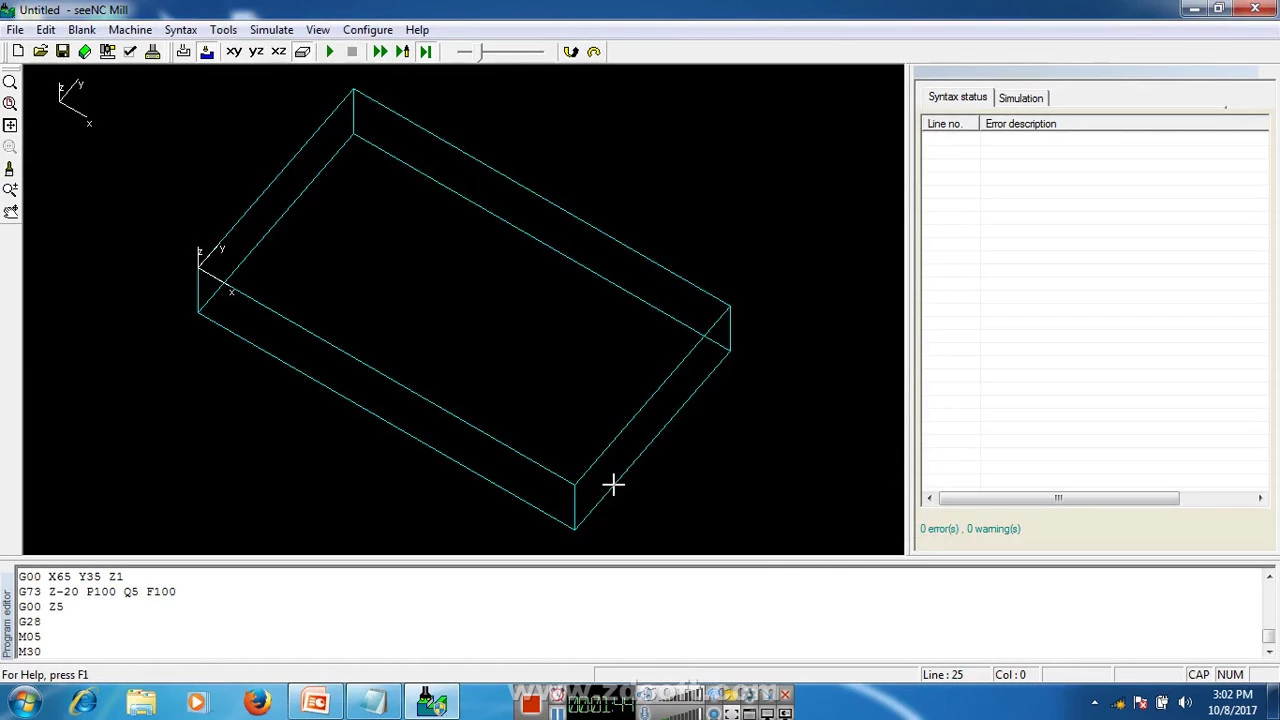Screen dimensions: 1280x720
Task: Switch to the xy plane view
Action: (234, 52)
